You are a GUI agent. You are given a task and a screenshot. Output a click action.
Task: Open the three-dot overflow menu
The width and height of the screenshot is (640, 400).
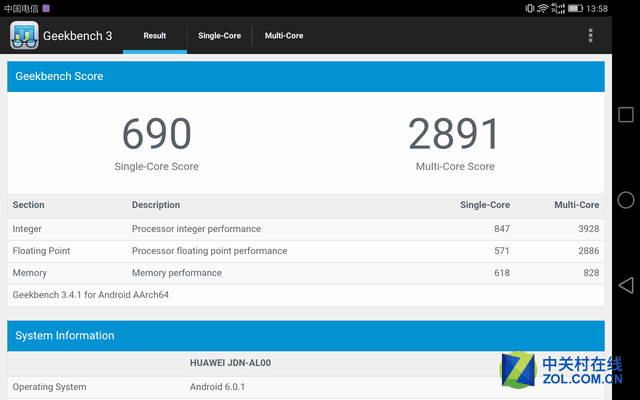(590, 36)
